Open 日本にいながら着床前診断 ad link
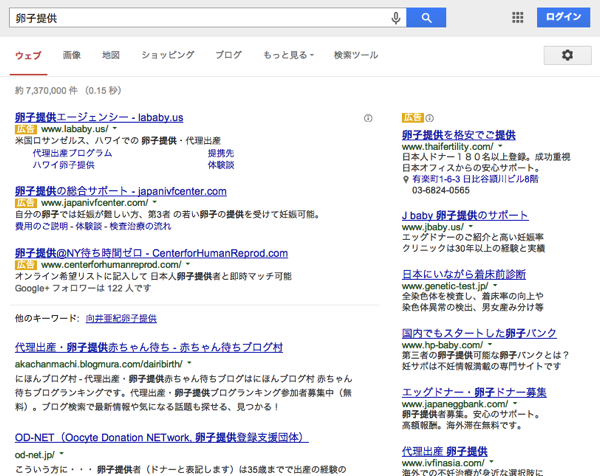This screenshot has width=600, height=476. tap(464, 274)
